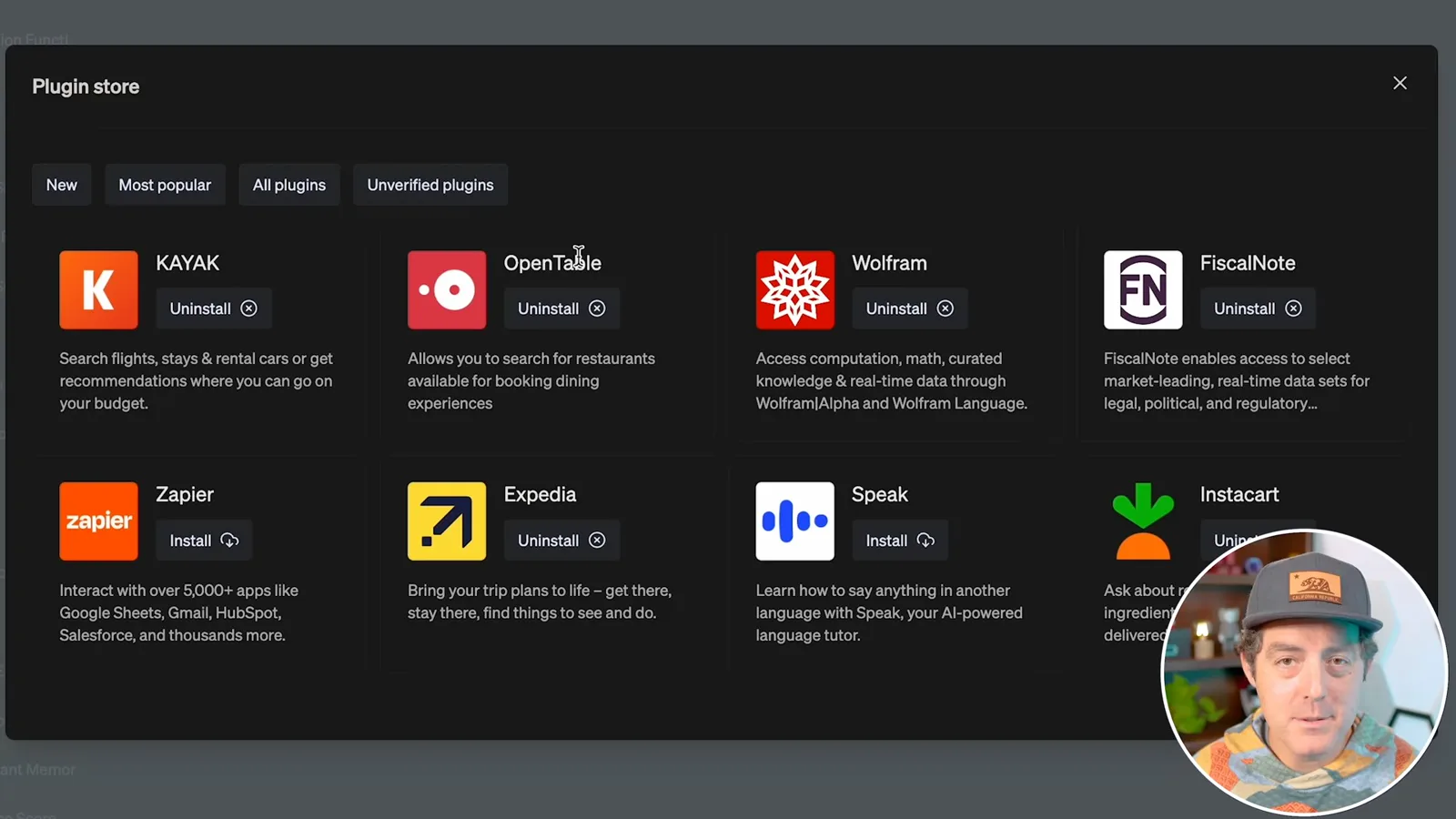Uninstall the Wolfram plugin

click(910, 308)
